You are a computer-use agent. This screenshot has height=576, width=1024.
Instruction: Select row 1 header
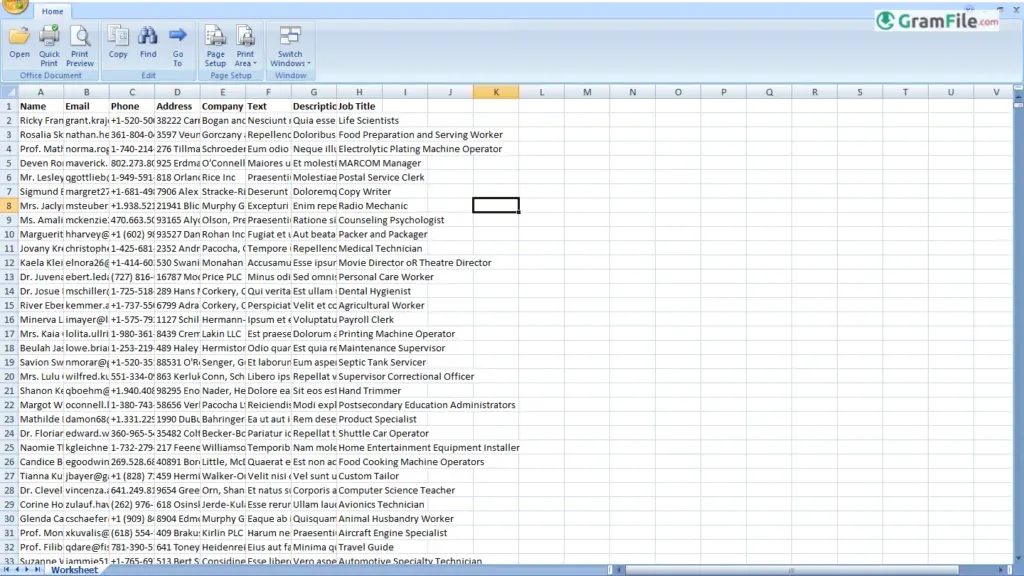tap(8, 106)
